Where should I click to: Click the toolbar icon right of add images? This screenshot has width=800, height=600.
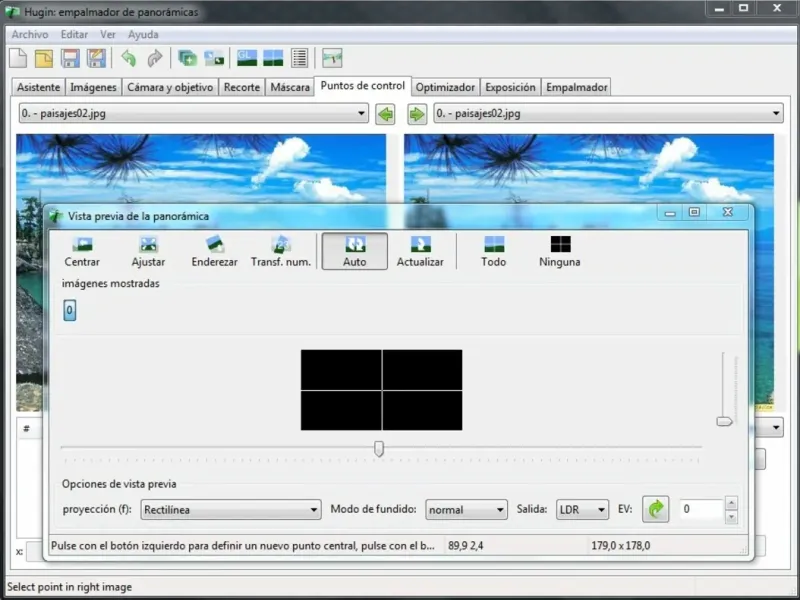click(x=214, y=58)
